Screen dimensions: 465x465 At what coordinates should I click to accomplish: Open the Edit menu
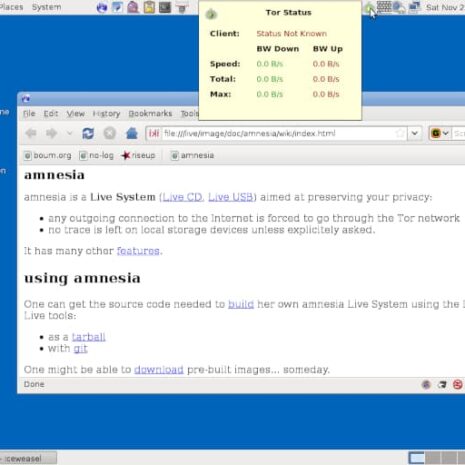[x=51, y=114]
